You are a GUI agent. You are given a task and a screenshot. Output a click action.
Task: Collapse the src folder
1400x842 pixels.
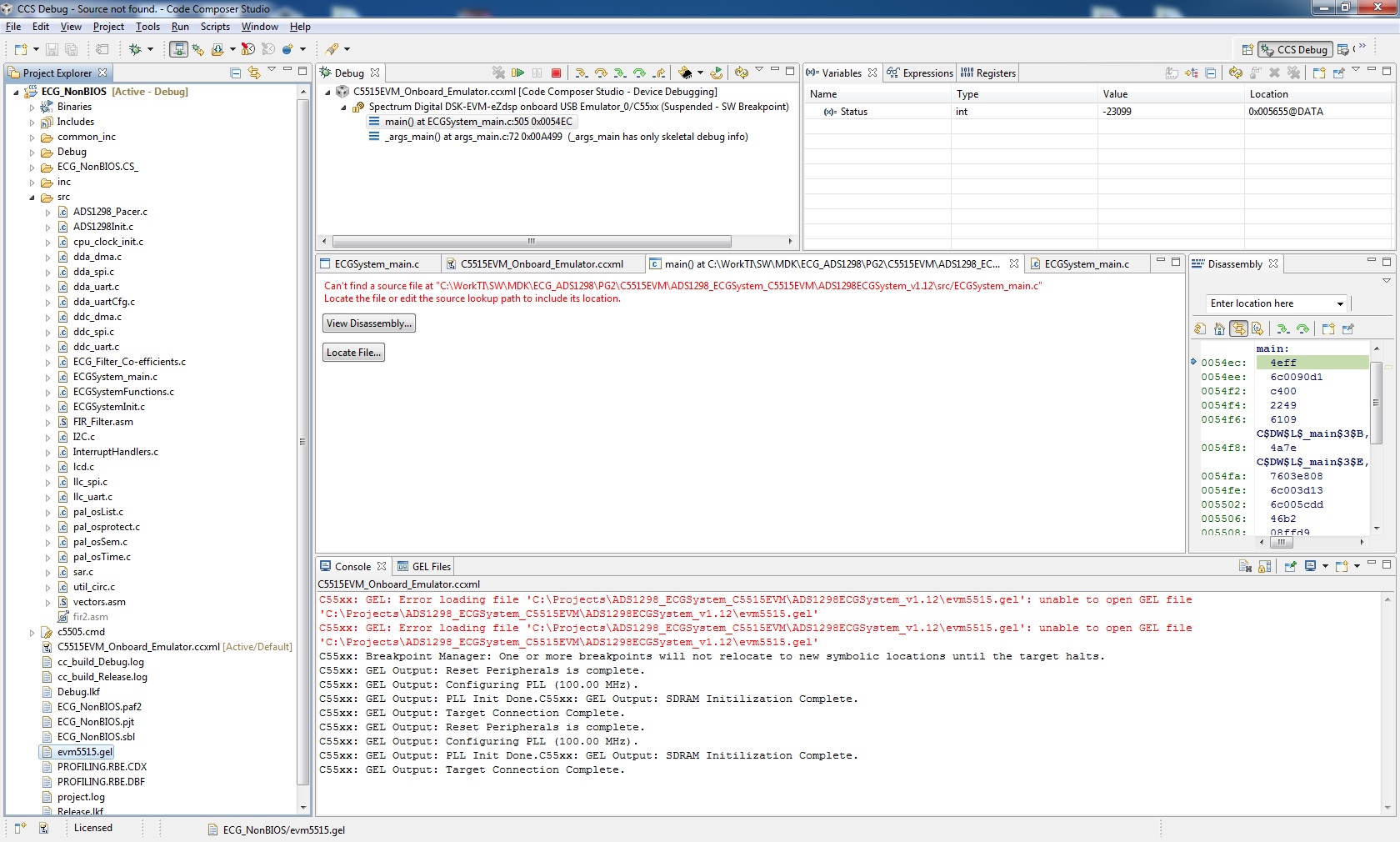pyautogui.click(x=32, y=198)
